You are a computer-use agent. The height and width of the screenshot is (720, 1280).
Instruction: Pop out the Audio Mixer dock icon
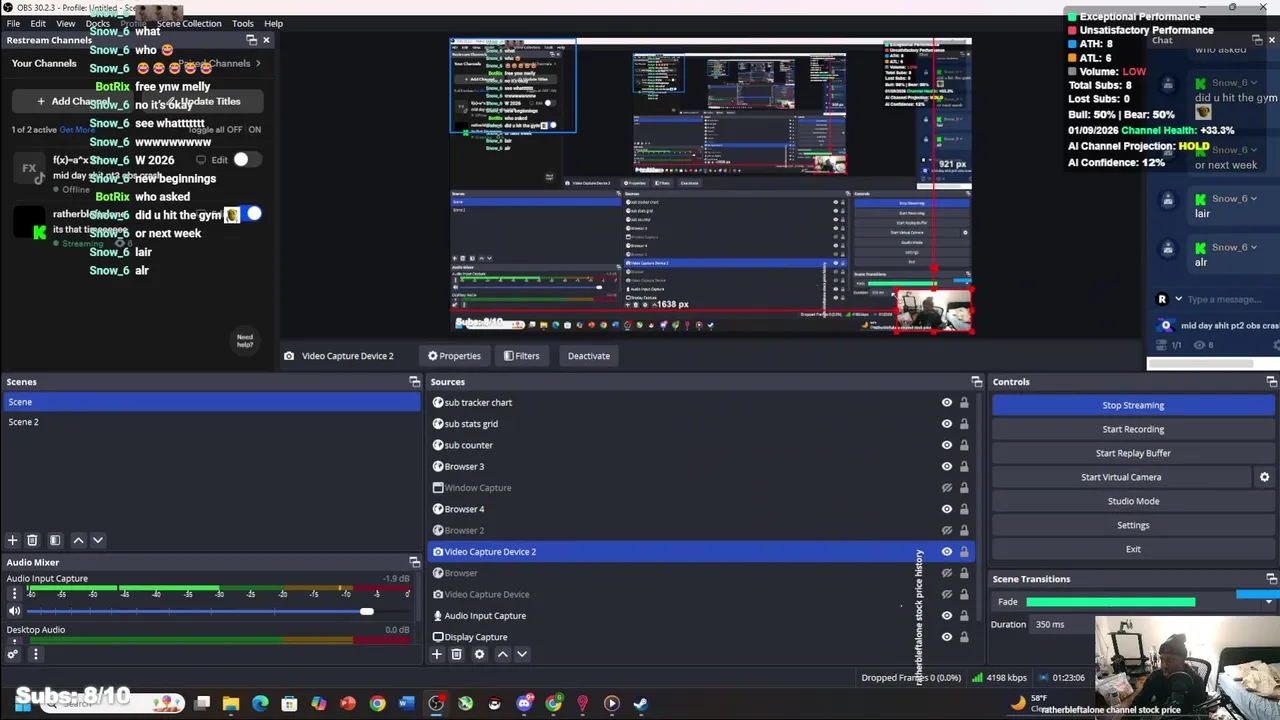[415, 562]
